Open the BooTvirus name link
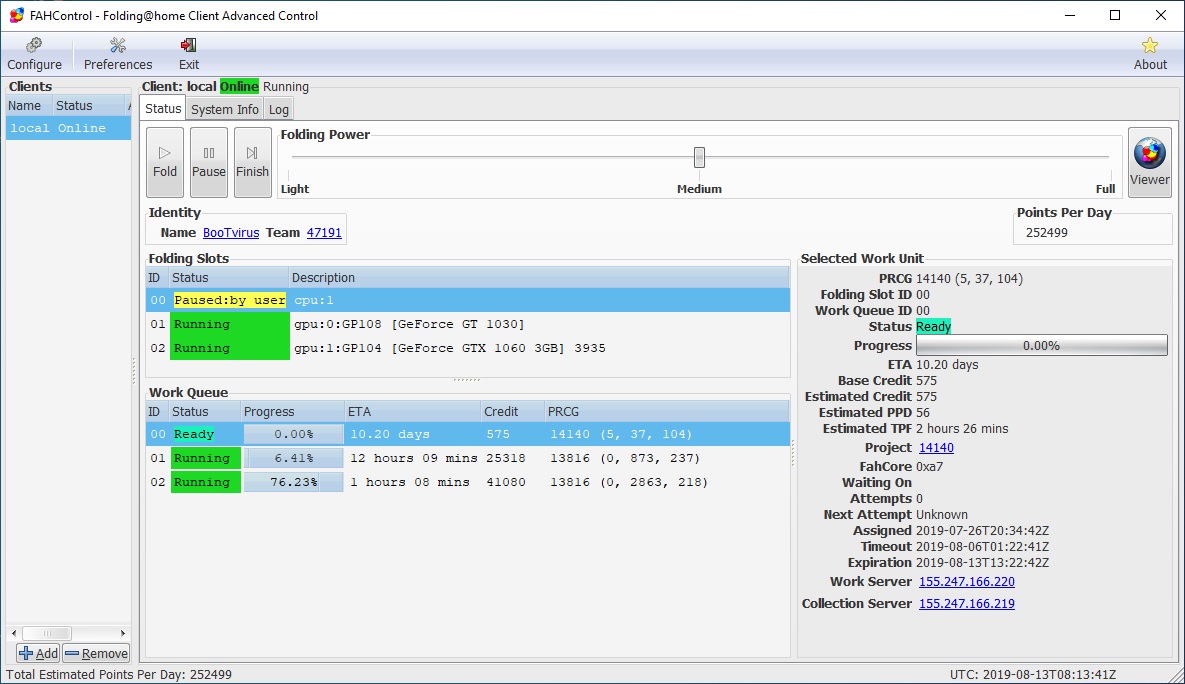Viewport: 1185px width, 684px height. 231,233
